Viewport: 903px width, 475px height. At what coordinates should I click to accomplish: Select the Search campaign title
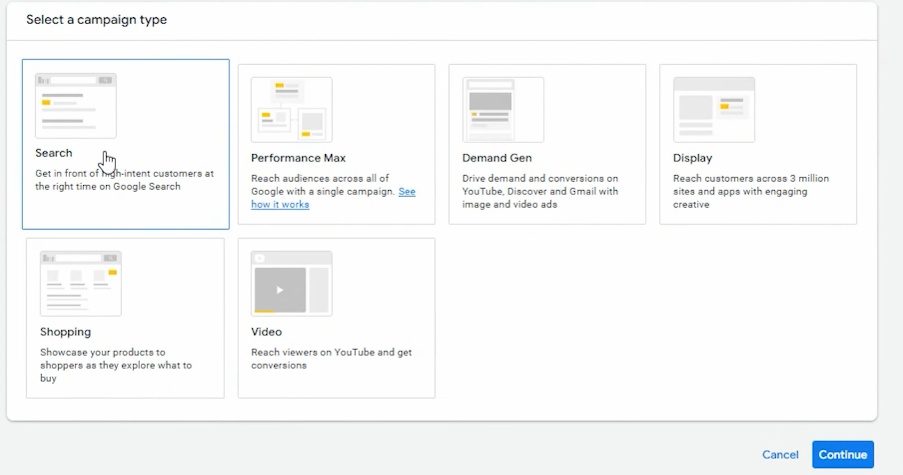pyautogui.click(x=54, y=153)
